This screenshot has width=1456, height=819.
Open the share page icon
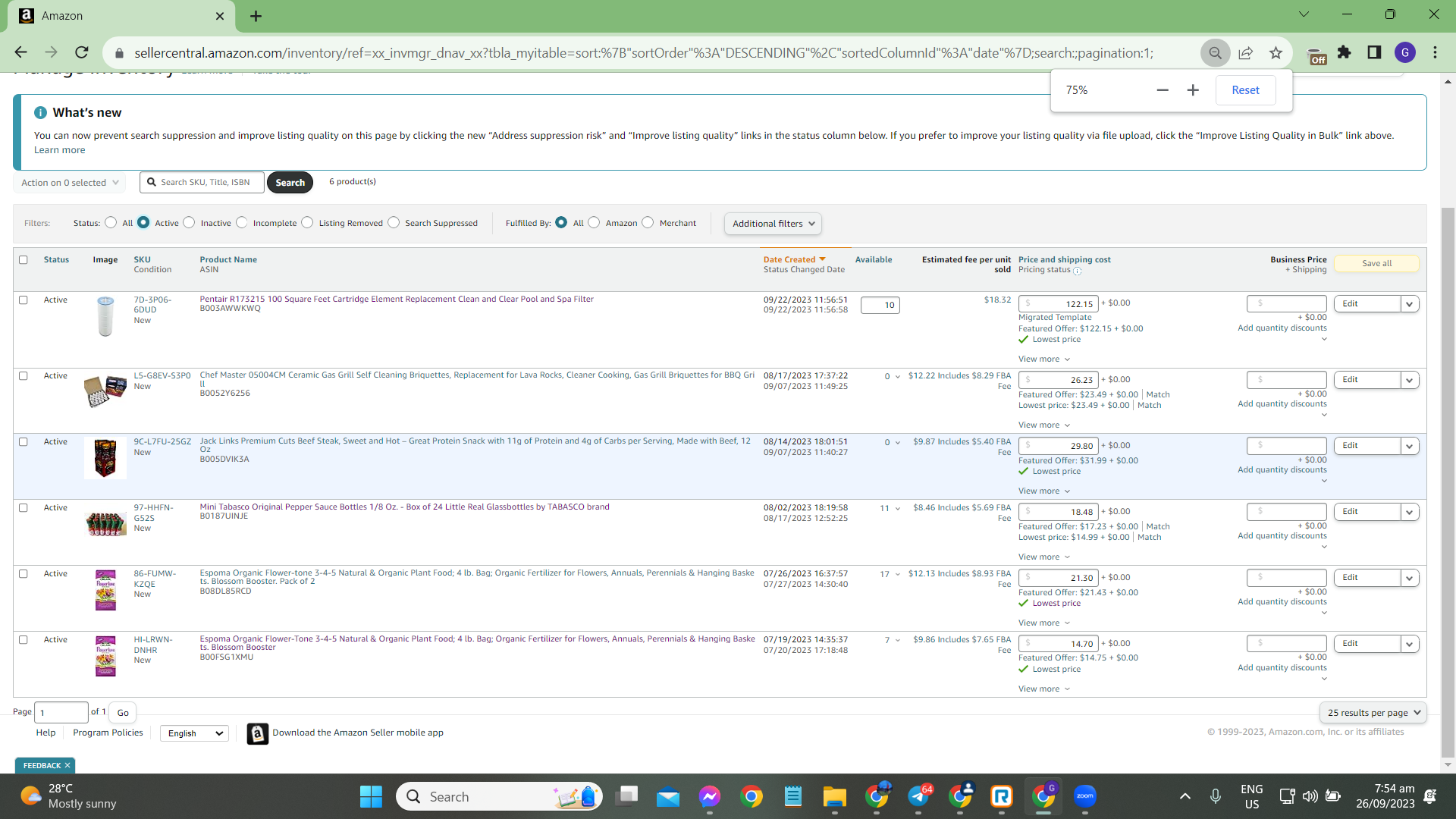tap(1245, 53)
